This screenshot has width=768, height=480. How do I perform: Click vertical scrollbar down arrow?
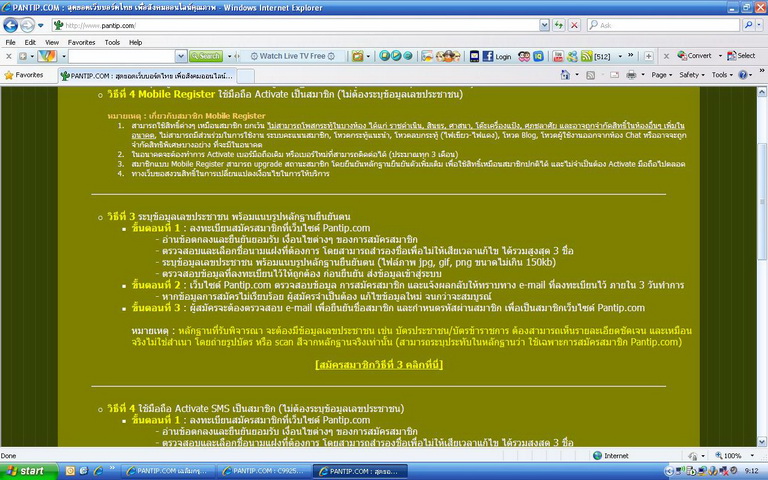[x=762, y=441]
